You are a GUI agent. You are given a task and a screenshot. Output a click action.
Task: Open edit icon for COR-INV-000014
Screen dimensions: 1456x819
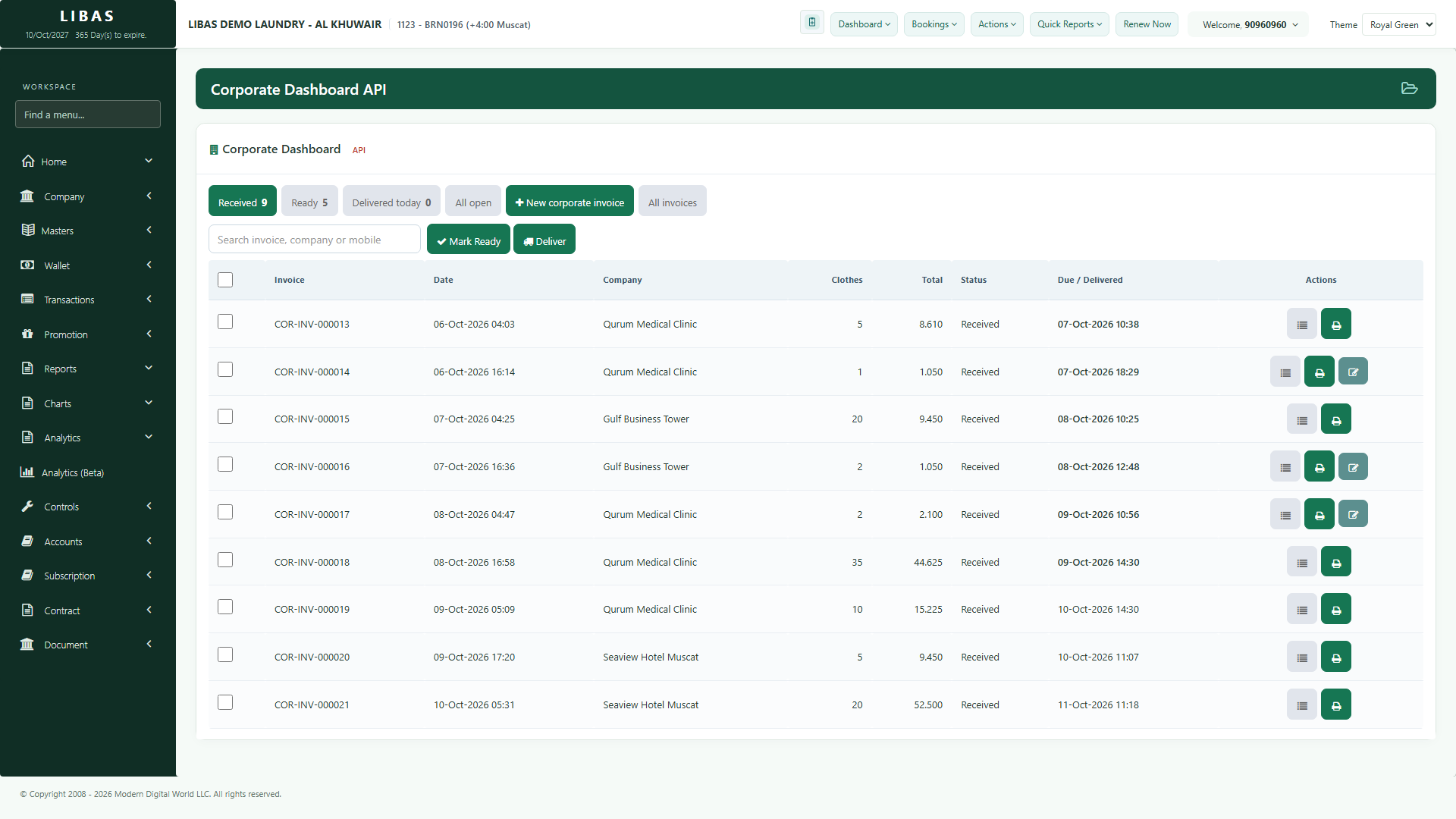click(x=1352, y=372)
